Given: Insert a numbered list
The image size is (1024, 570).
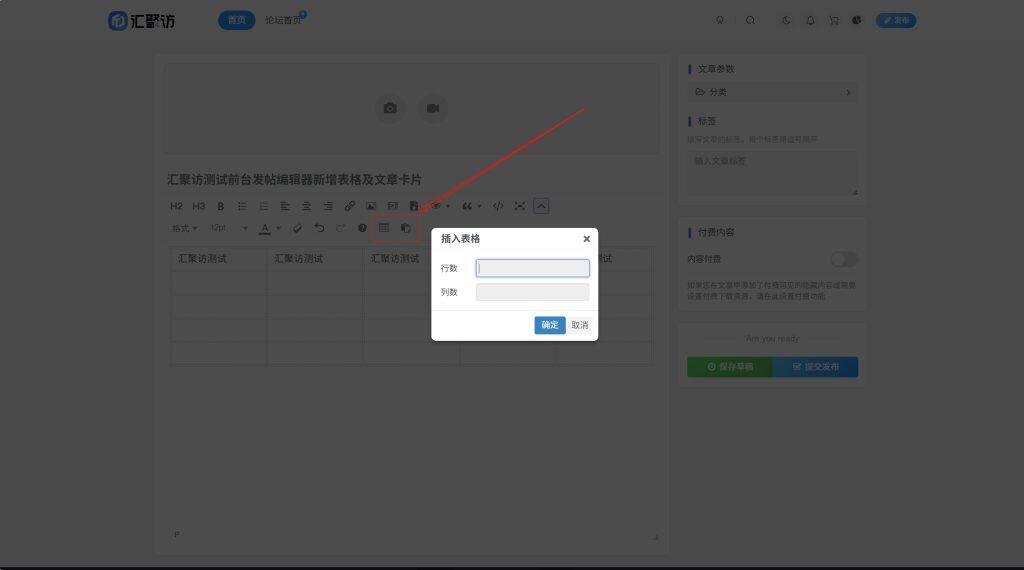Looking at the screenshot, I should (x=264, y=206).
